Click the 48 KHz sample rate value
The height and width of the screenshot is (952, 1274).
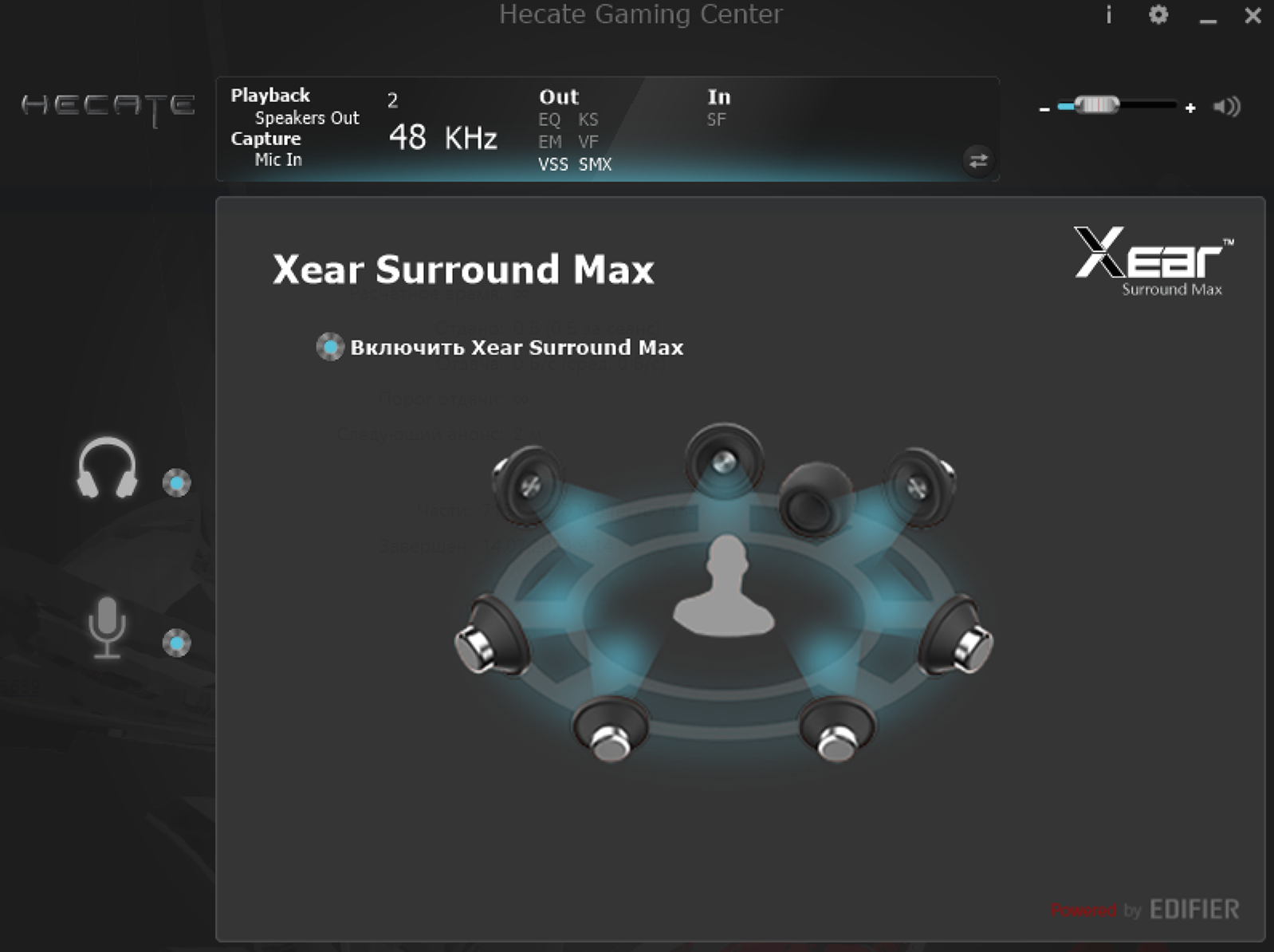443,137
